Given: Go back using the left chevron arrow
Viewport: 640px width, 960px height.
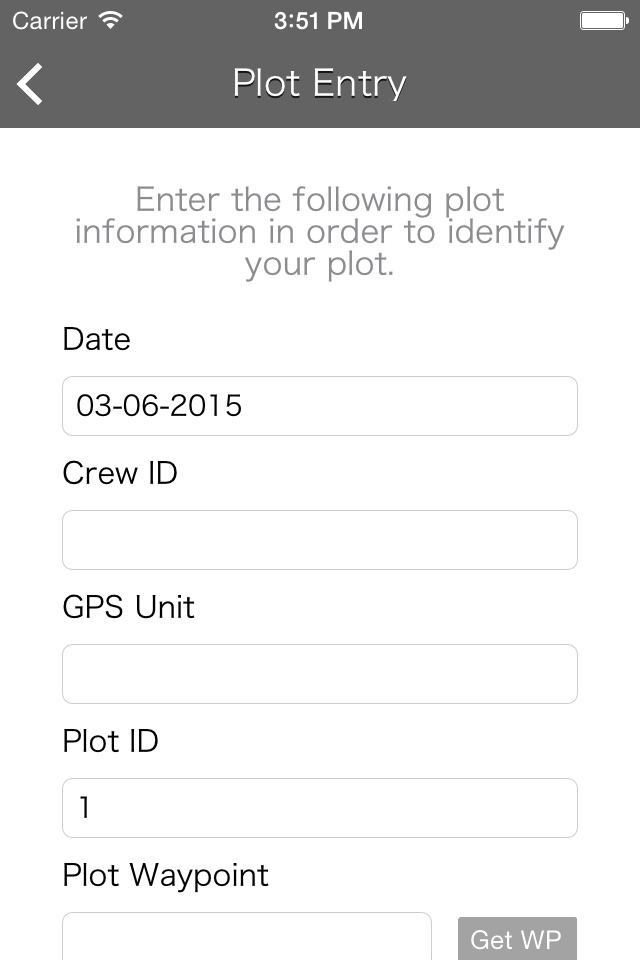Looking at the screenshot, I should (29, 84).
